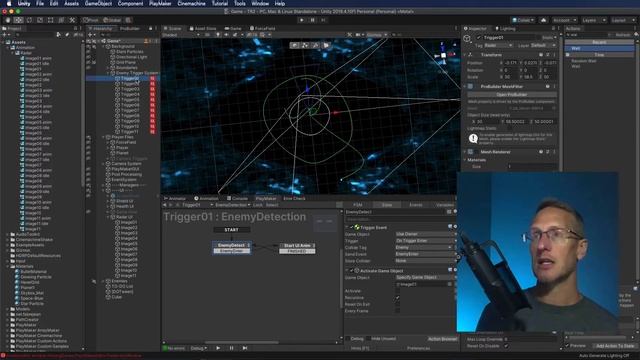Toggle the Hide Unused checkbox
Screen dimensions: 640x360
[369, 339]
